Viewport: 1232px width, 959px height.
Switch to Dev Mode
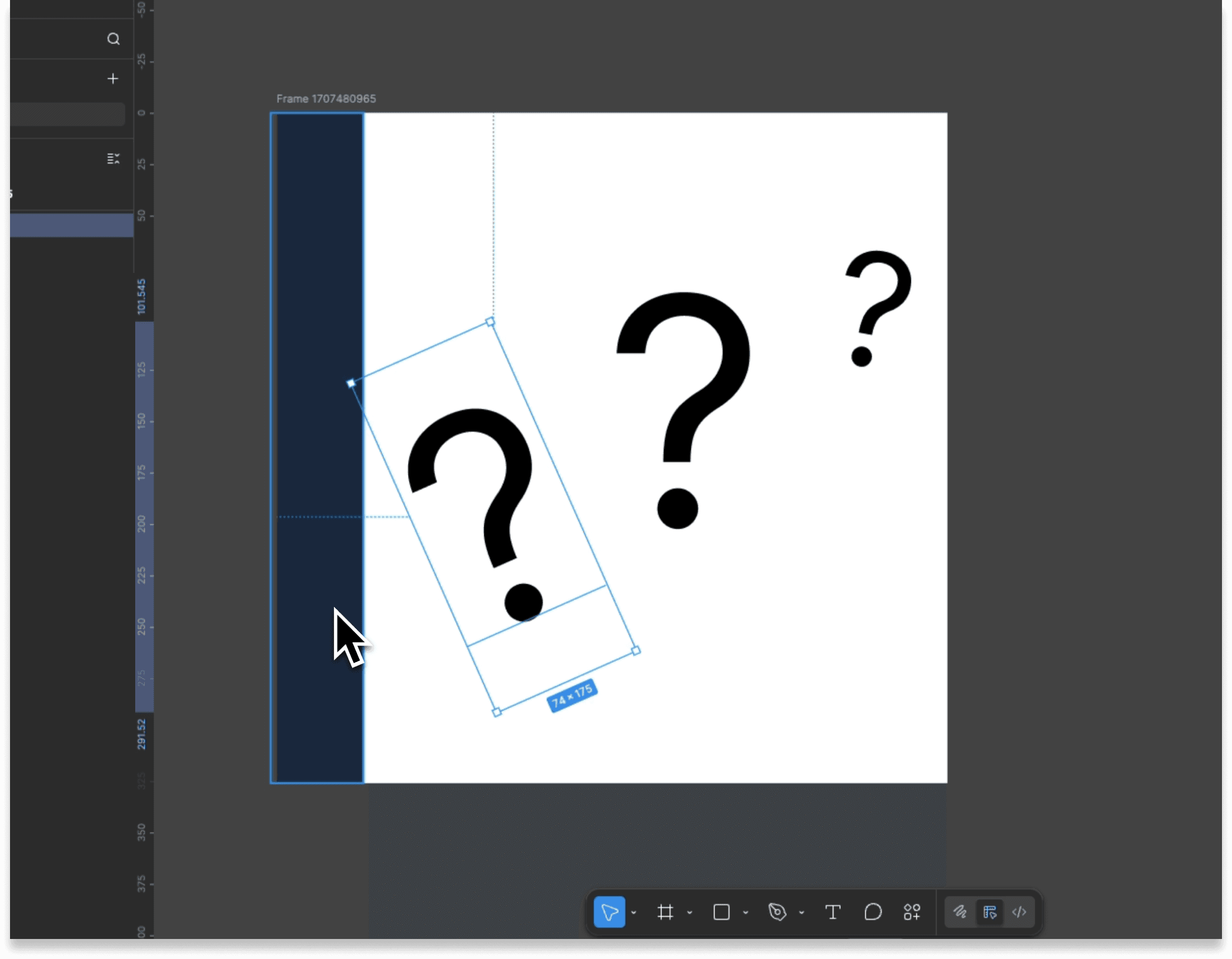[1019, 911]
